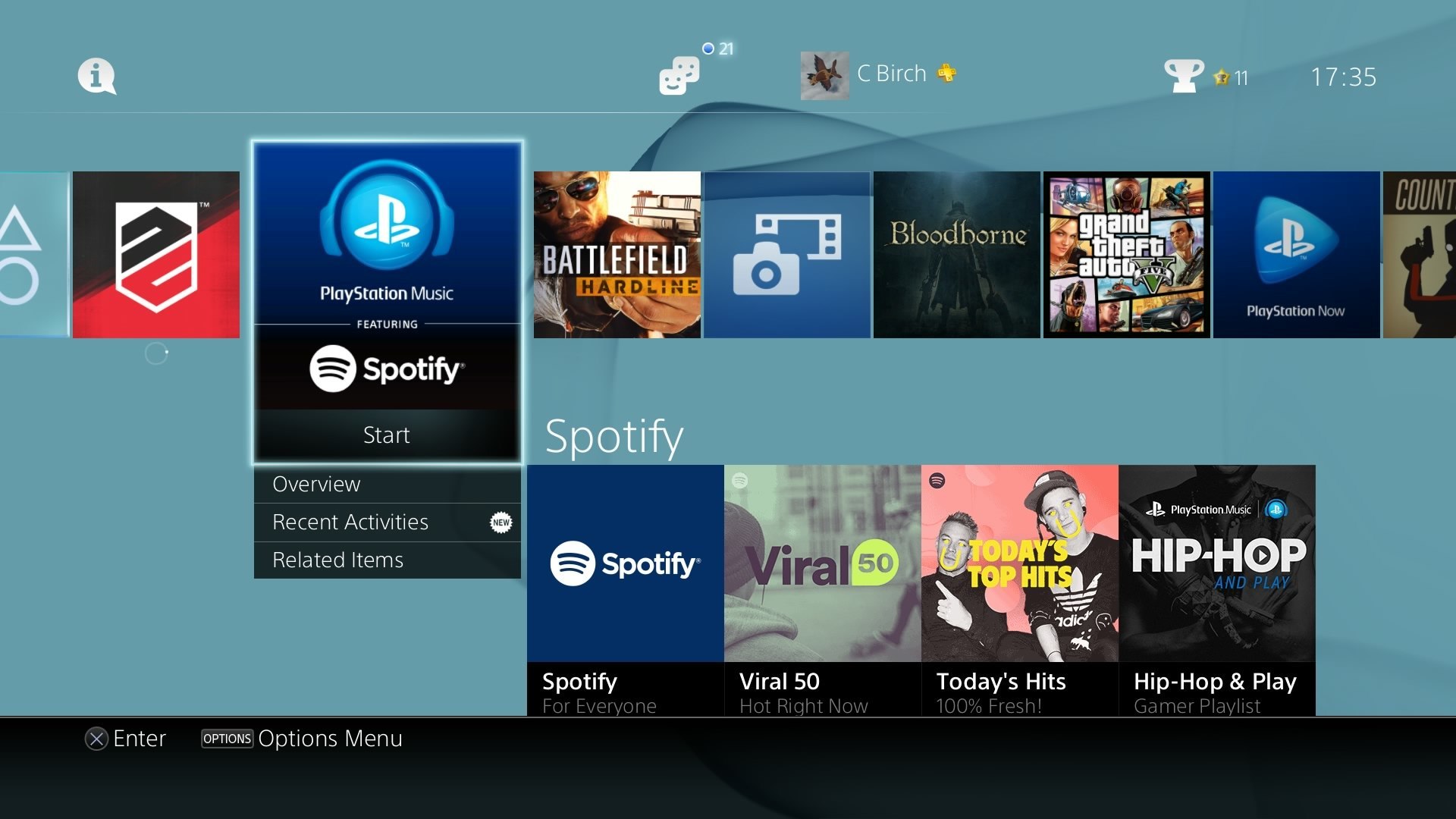Start PlayStation Music with Spotify
This screenshot has width=1456, height=819.
[x=387, y=435]
